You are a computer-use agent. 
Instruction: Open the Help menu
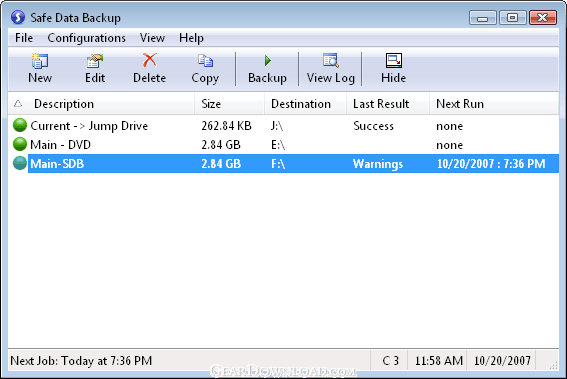click(191, 38)
